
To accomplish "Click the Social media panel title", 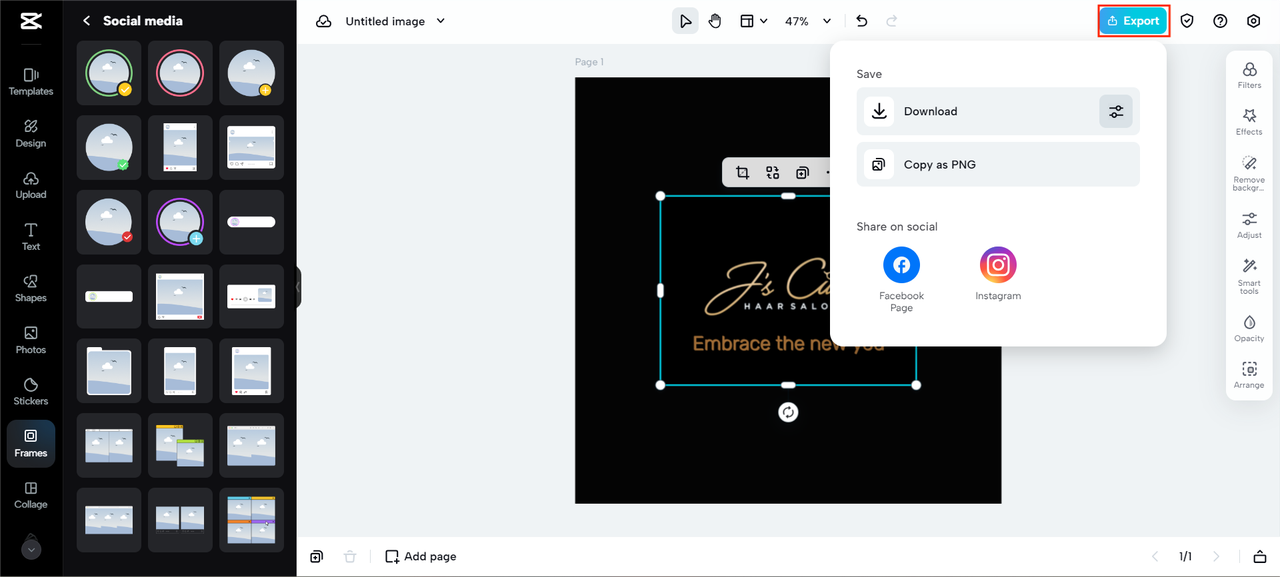I will pos(142,21).
